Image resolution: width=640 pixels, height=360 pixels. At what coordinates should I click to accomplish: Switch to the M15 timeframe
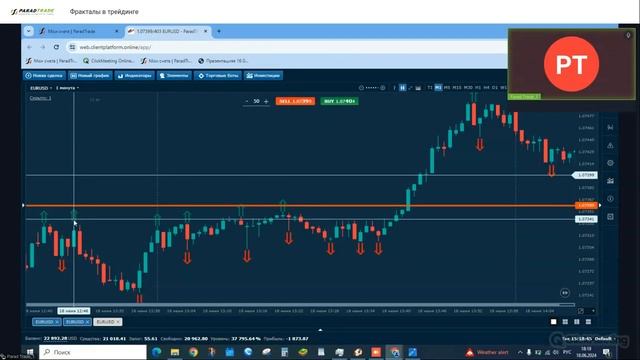(457, 88)
